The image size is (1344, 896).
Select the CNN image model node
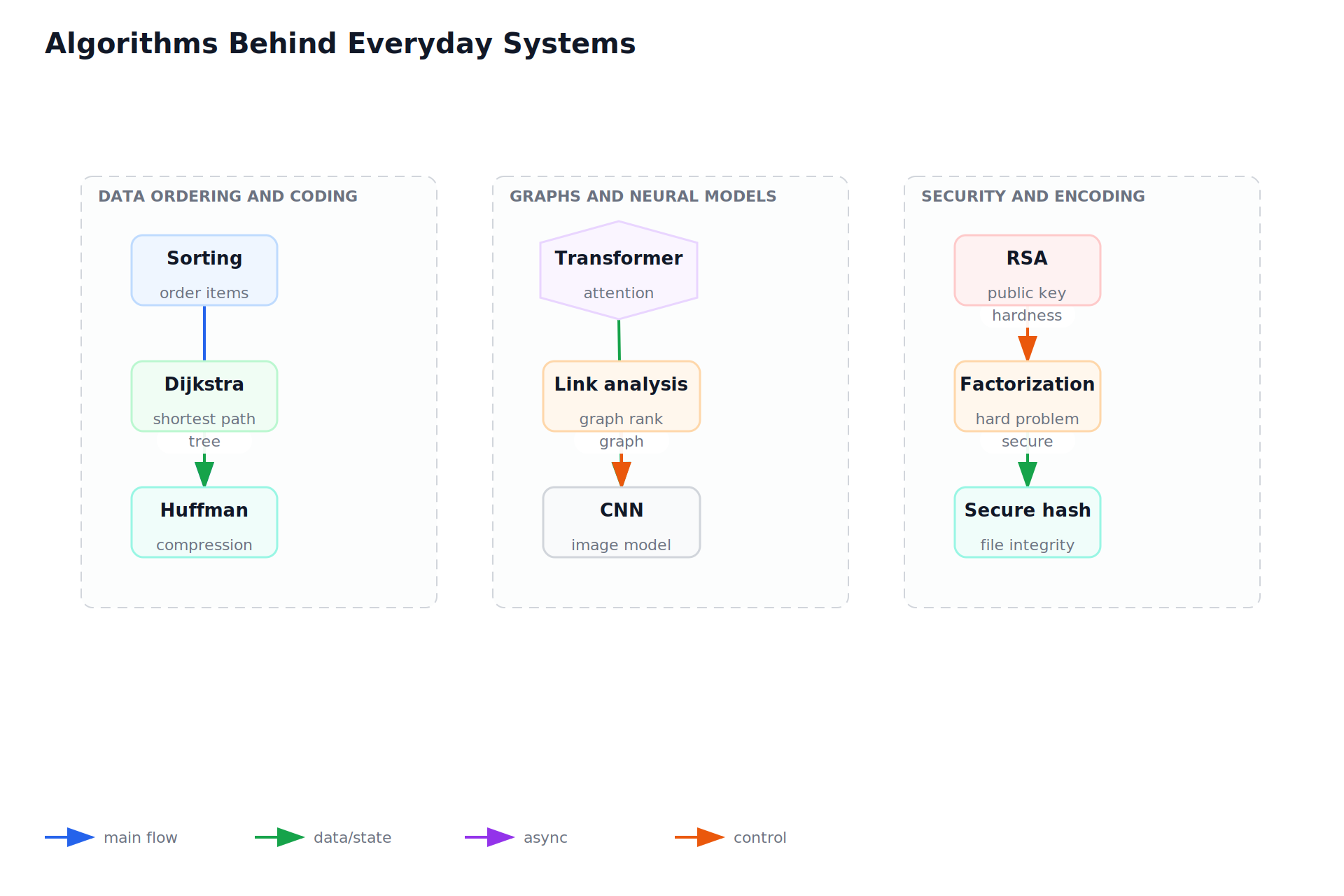[622, 522]
